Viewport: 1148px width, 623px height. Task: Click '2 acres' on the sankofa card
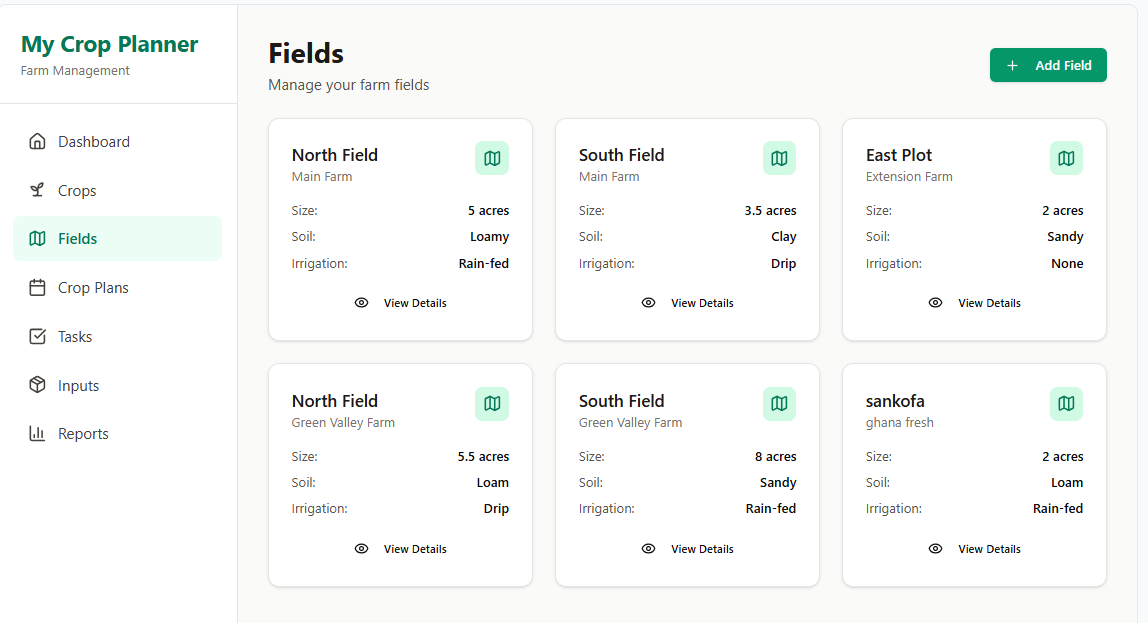(1062, 457)
